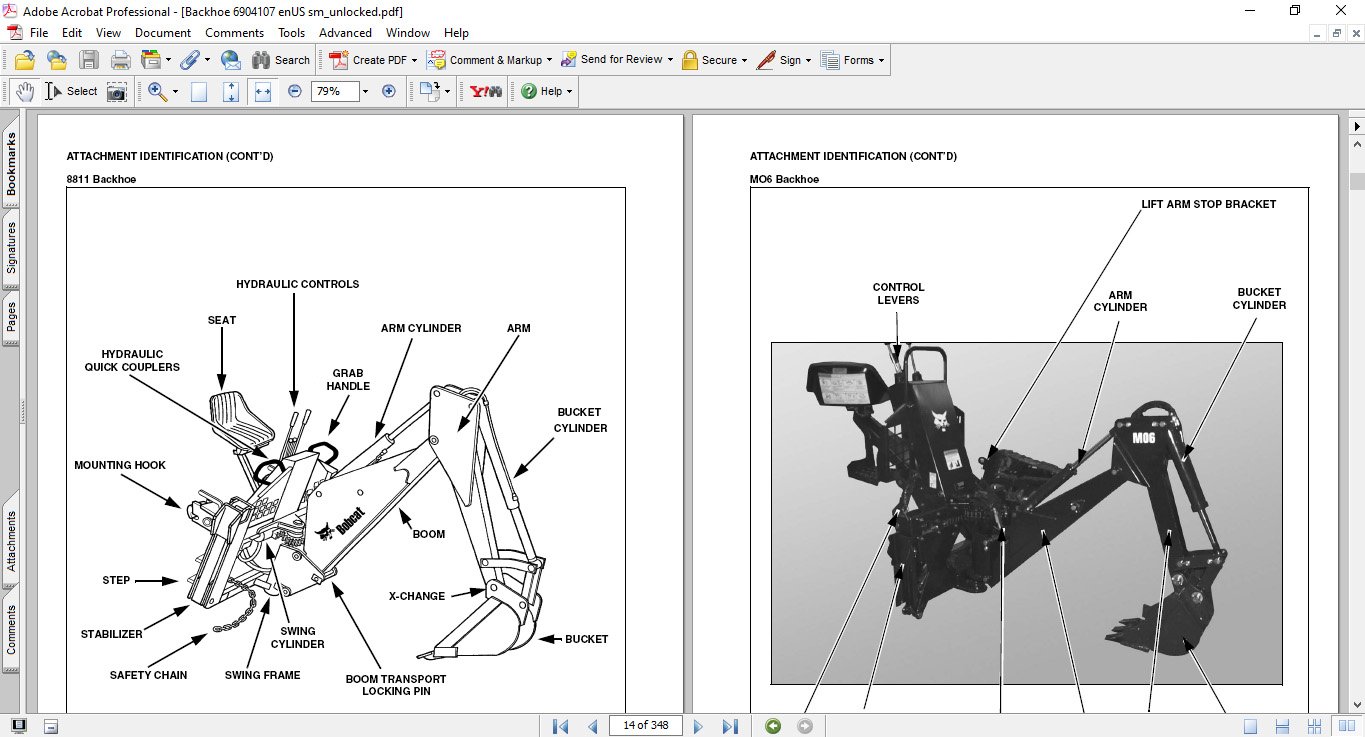Activate the Select text tool
Screen dimensions: 1365x737
(x=70, y=91)
